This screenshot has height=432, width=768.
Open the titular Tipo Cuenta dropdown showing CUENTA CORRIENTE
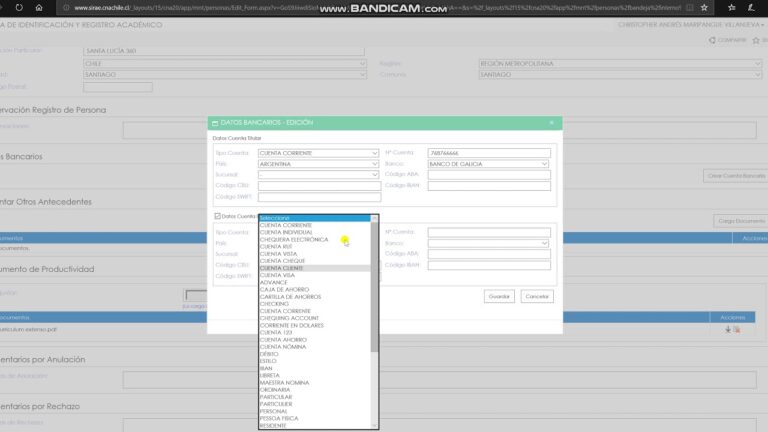click(318, 153)
